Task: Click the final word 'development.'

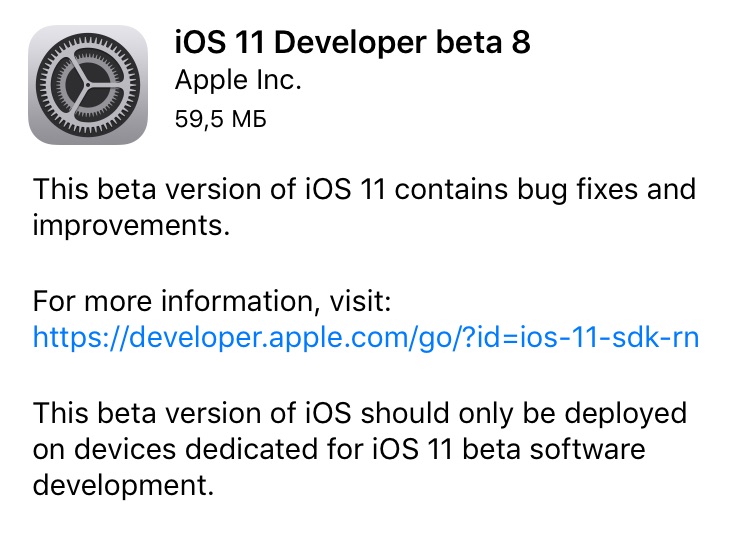Action: pyautogui.click(x=123, y=486)
